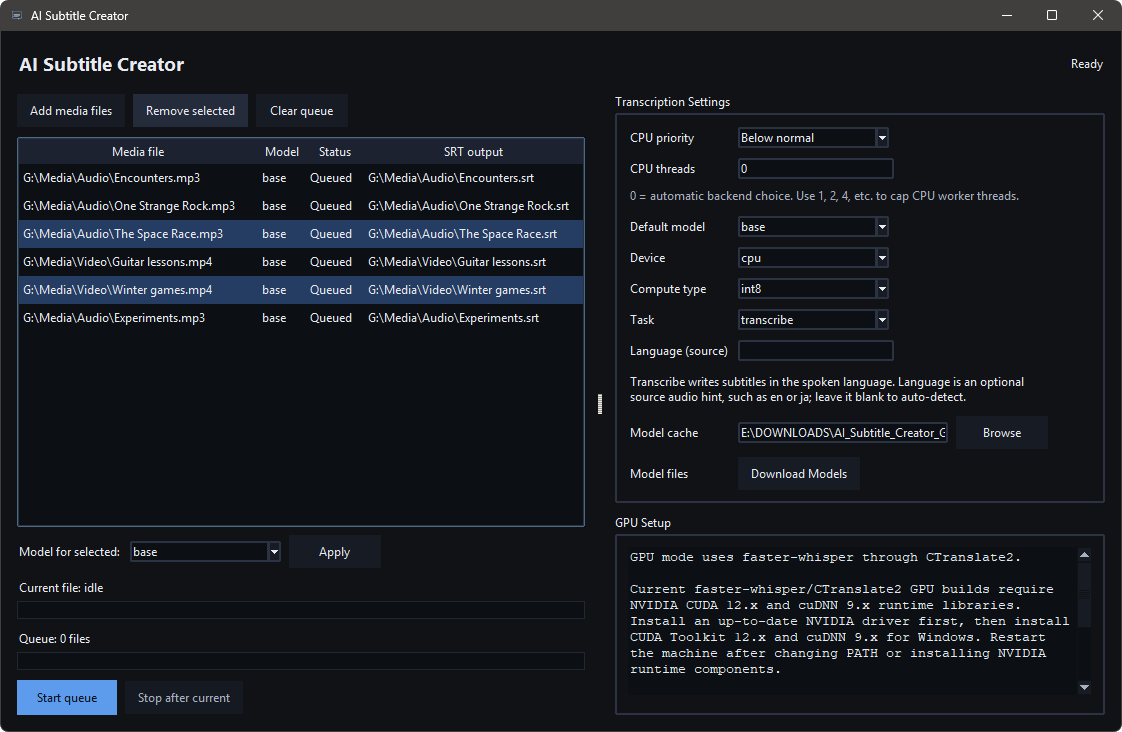Select One Strange Rock.mp3 row
This screenshot has width=1122, height=732.
[301, 206]
